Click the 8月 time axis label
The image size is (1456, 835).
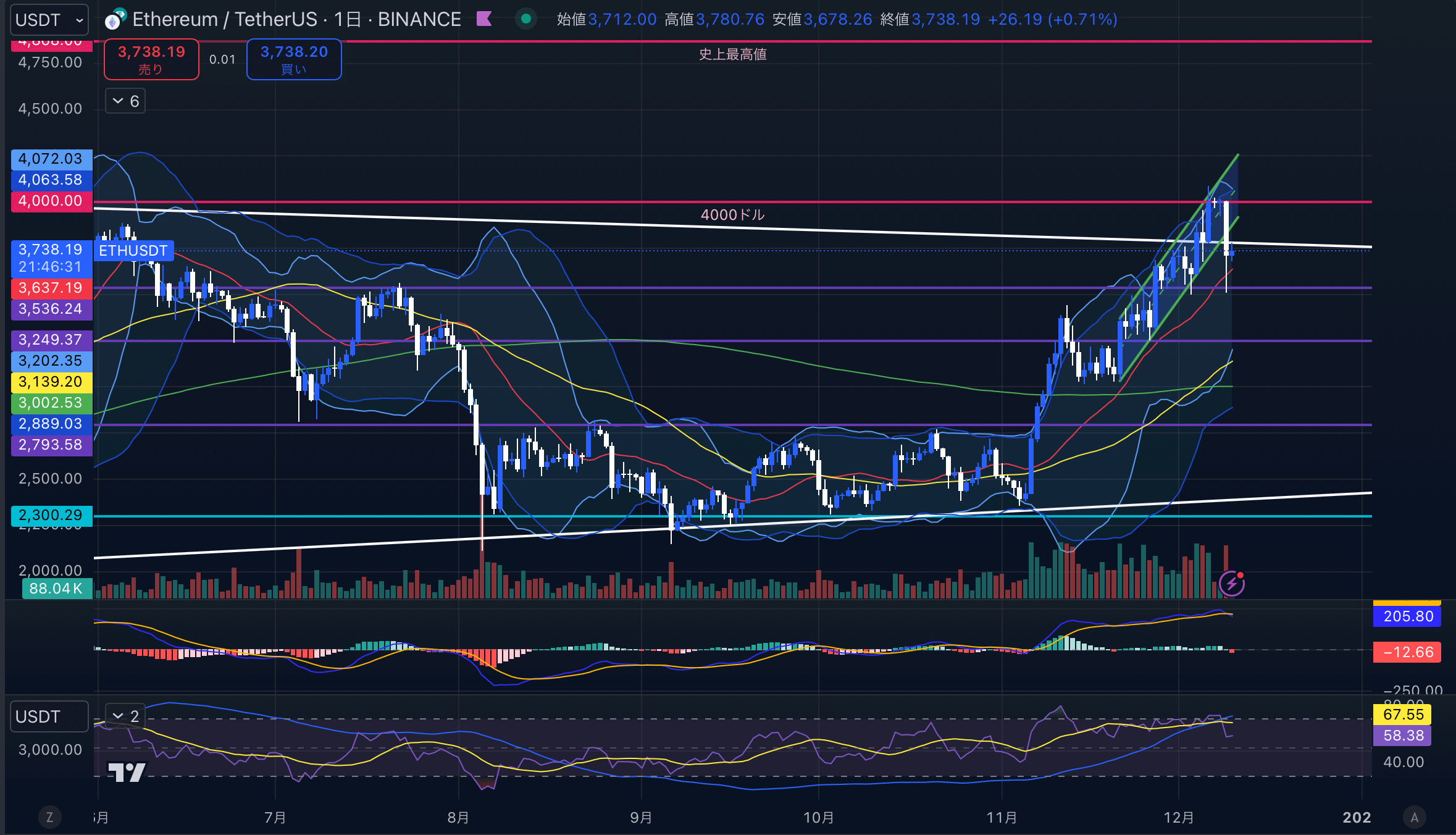(x=458, y=818)
